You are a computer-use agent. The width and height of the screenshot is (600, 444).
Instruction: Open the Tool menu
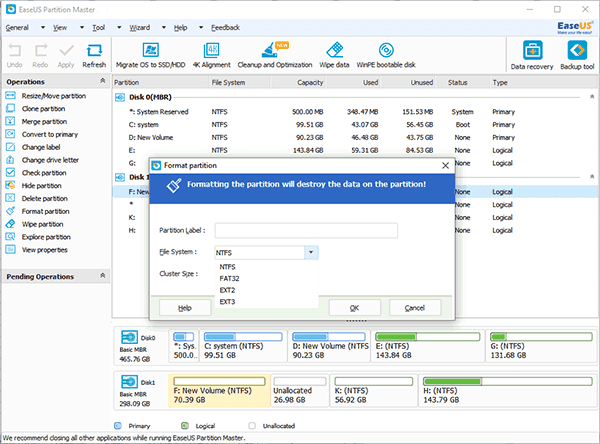click(98, 28)
